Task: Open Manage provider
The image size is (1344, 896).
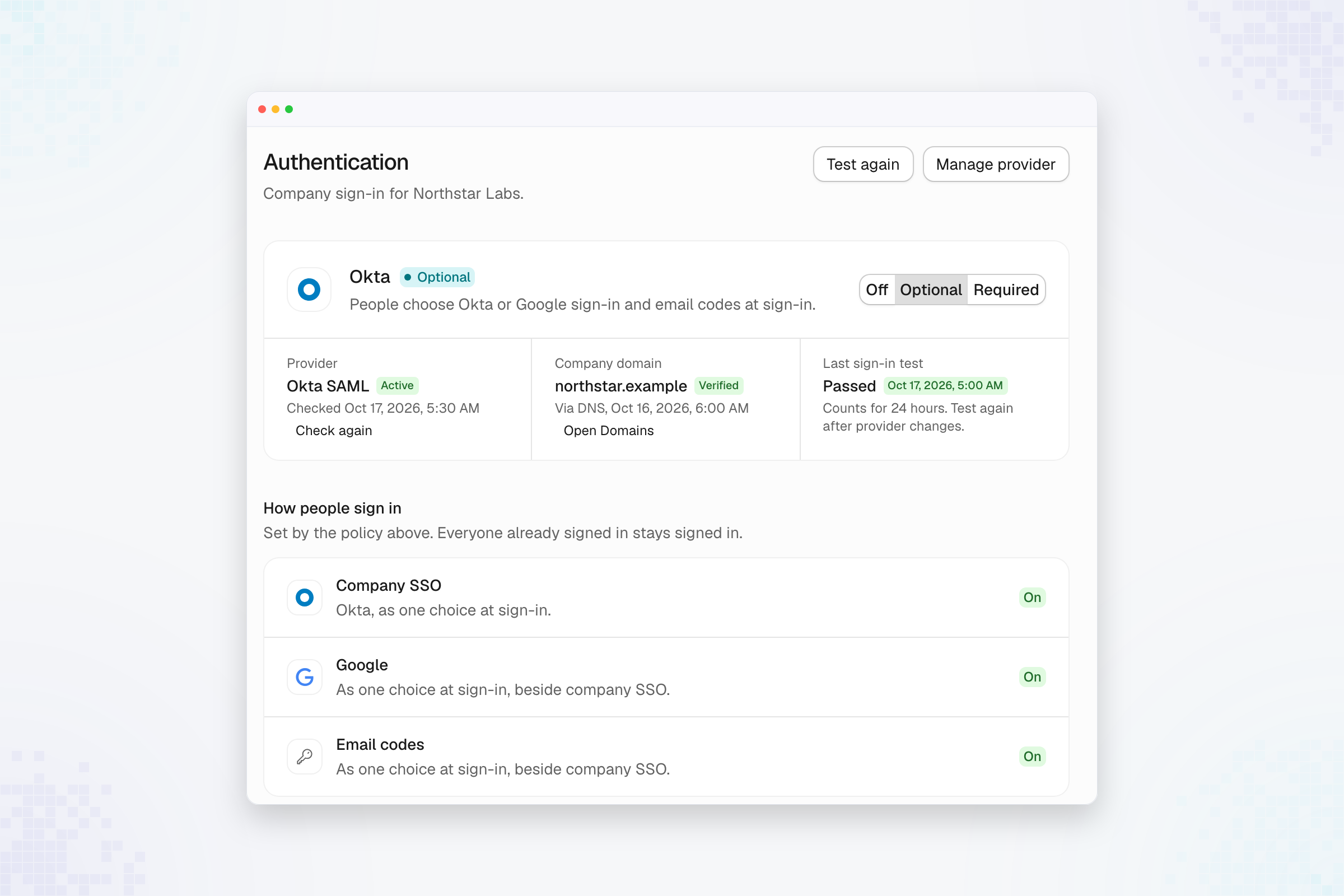Action: [x=996, y=165]
